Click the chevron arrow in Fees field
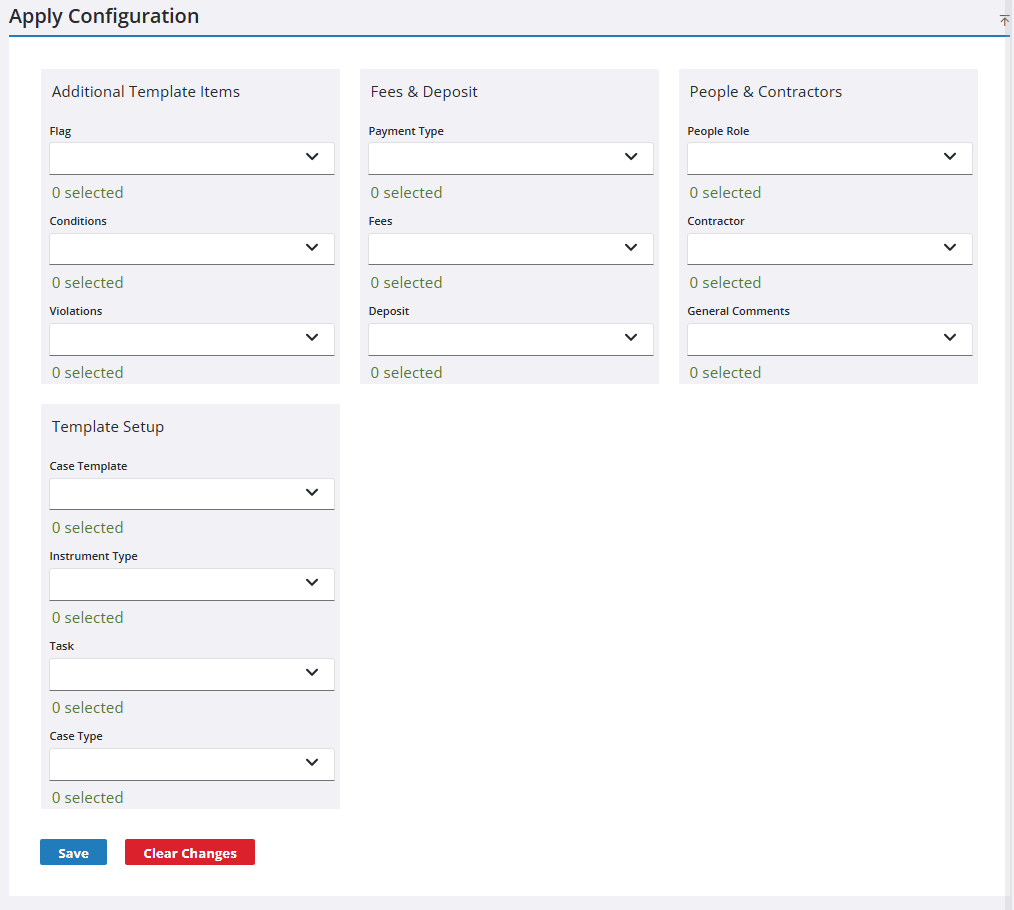Image resolution: width=1014 pixels, height=910 pixels. point(631,247)
